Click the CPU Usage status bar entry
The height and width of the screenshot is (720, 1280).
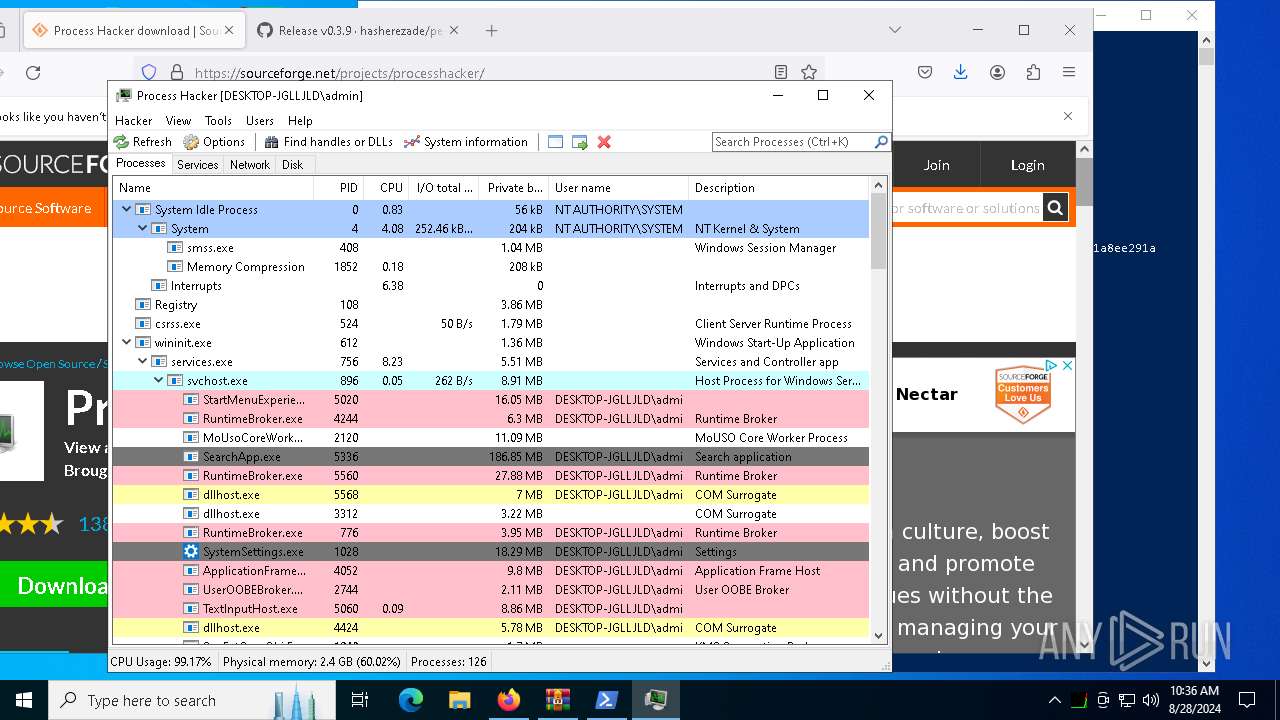pyautogui.click(x=161, y=662)
